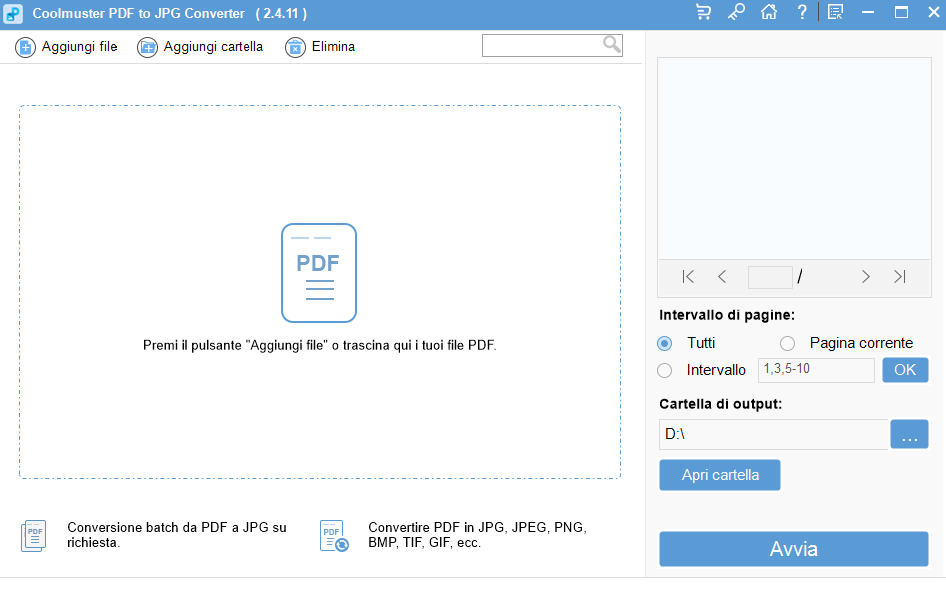Click the Apri cartella button
The height and width of the screenshot is (605, 946).
pyautogui.click(x=720, y=475)
